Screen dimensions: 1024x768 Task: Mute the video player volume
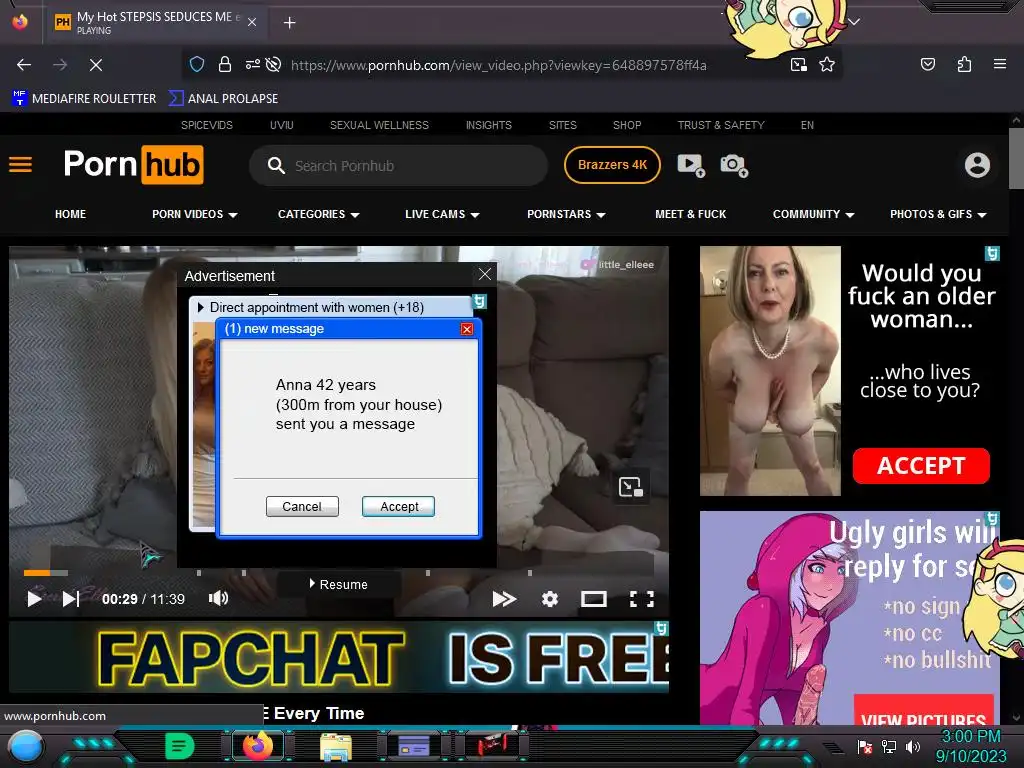pyautogui.click(x=218, y=598)
